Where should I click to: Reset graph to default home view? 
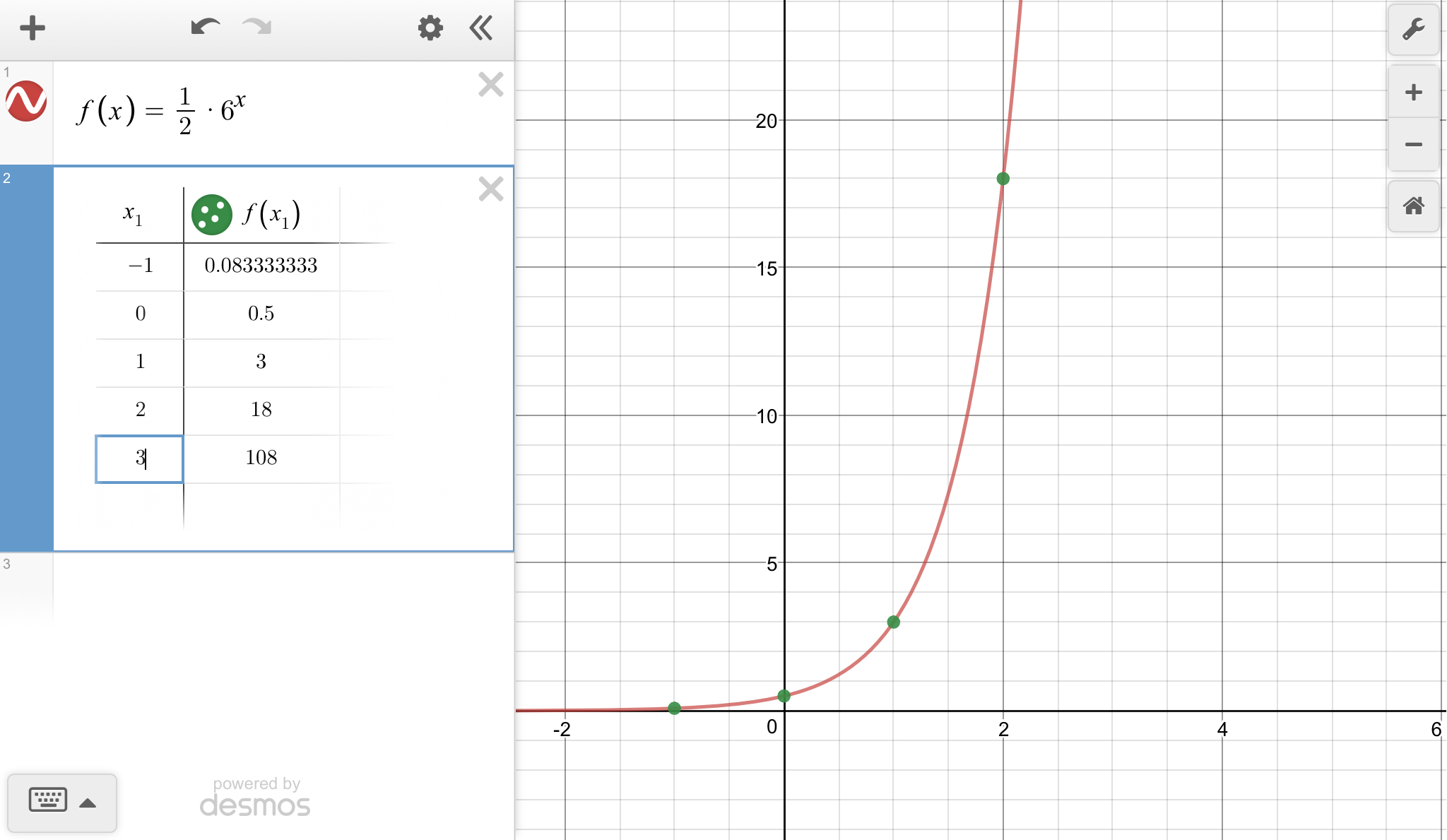(x=1413, y=206)
